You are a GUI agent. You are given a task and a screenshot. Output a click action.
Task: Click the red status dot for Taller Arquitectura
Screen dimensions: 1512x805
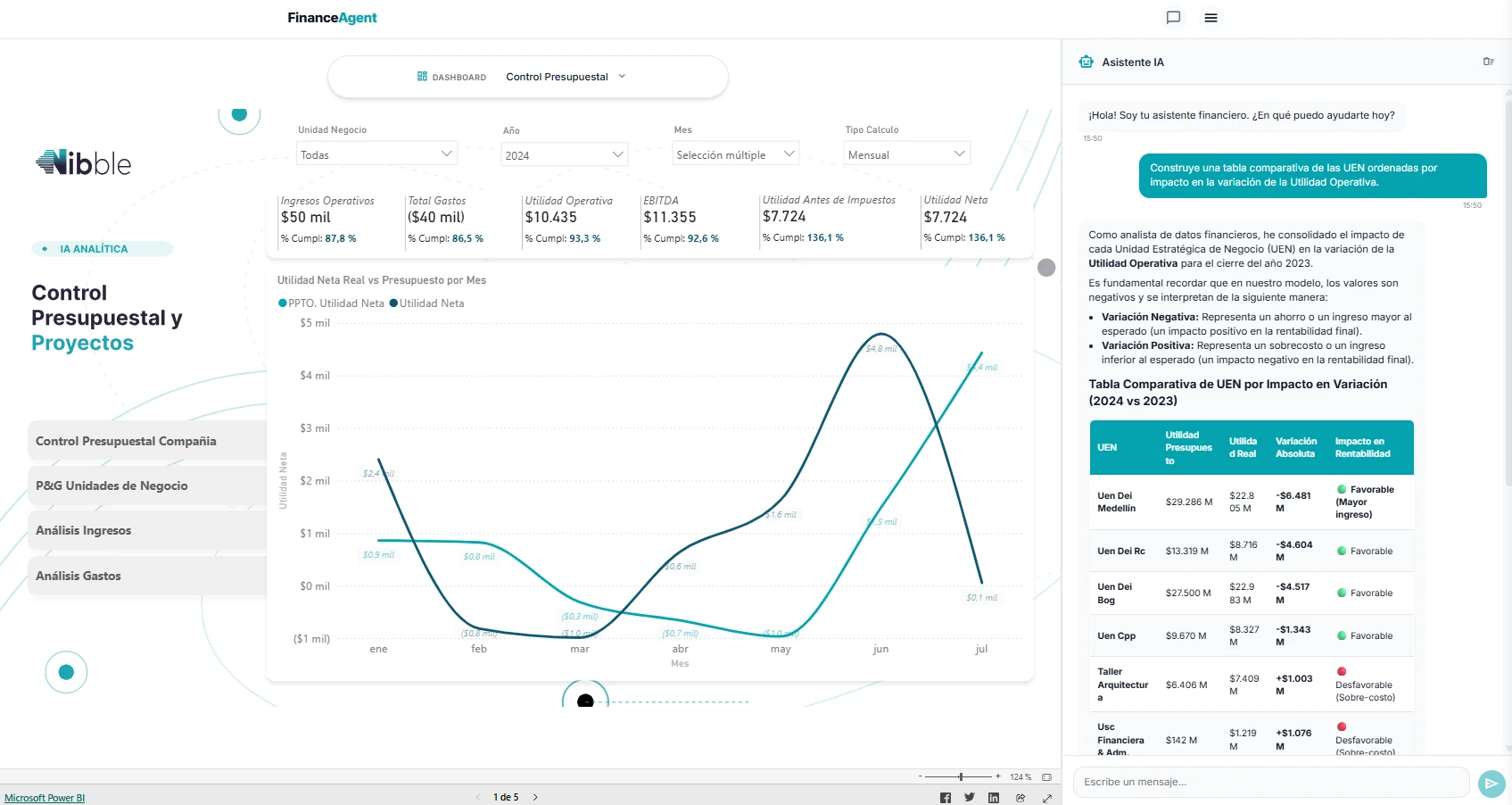click(1342, 671)
